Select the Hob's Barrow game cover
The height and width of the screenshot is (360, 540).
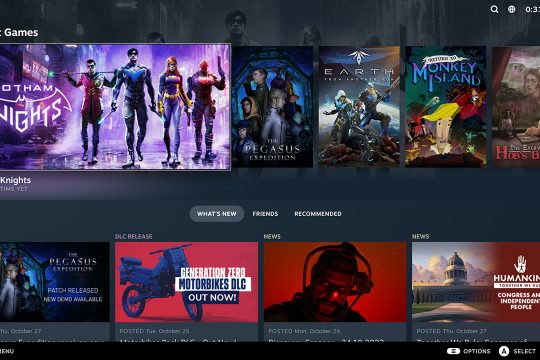click(x=516, y=107)
